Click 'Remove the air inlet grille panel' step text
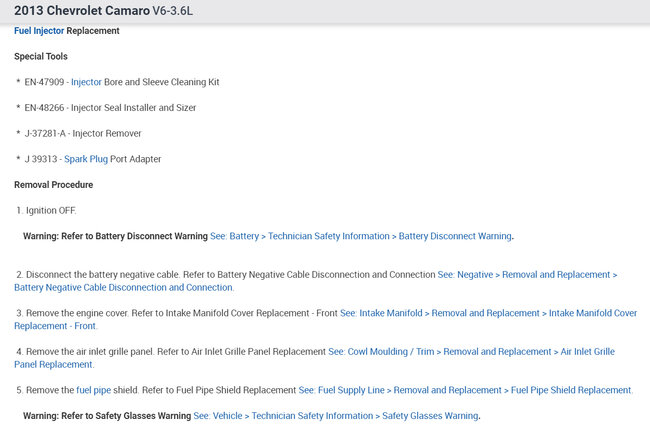The height and width of the screenshot is (439, 650). 90,352
